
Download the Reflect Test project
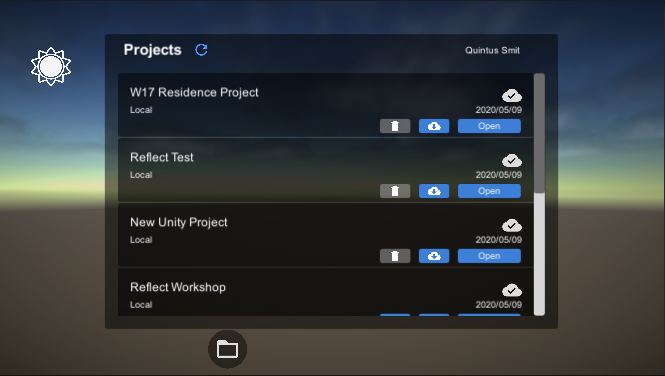pyautogui.click(x=434, y=191)
